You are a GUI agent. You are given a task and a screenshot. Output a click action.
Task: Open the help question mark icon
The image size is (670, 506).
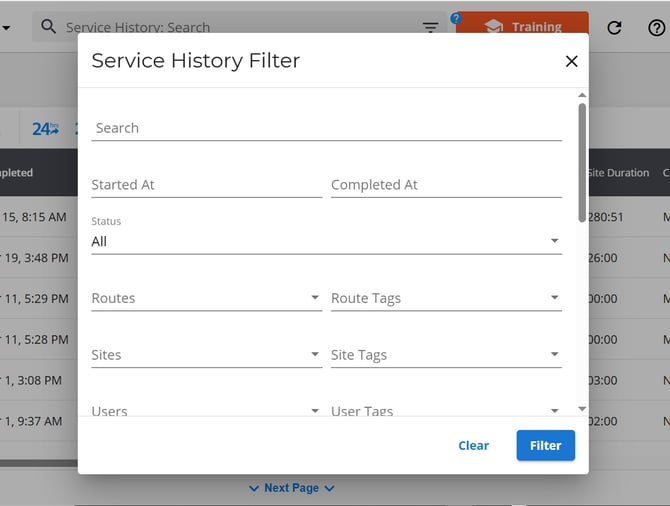coord(656,28)
